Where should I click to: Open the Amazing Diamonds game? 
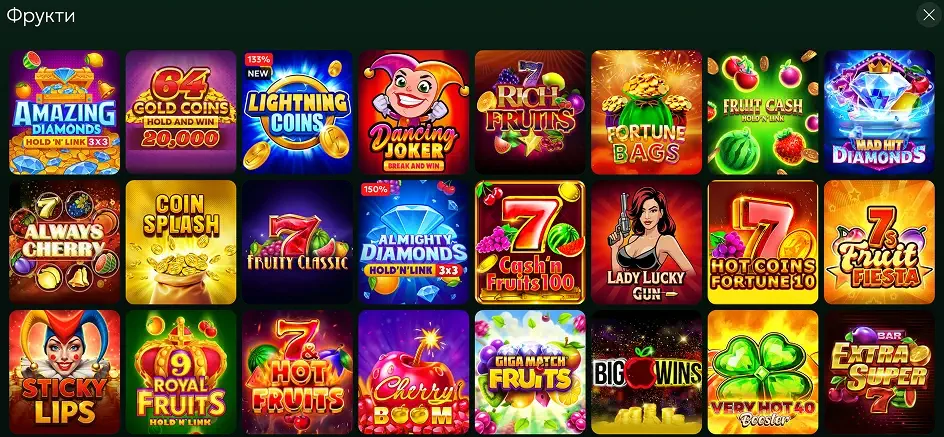coord(64,113)
